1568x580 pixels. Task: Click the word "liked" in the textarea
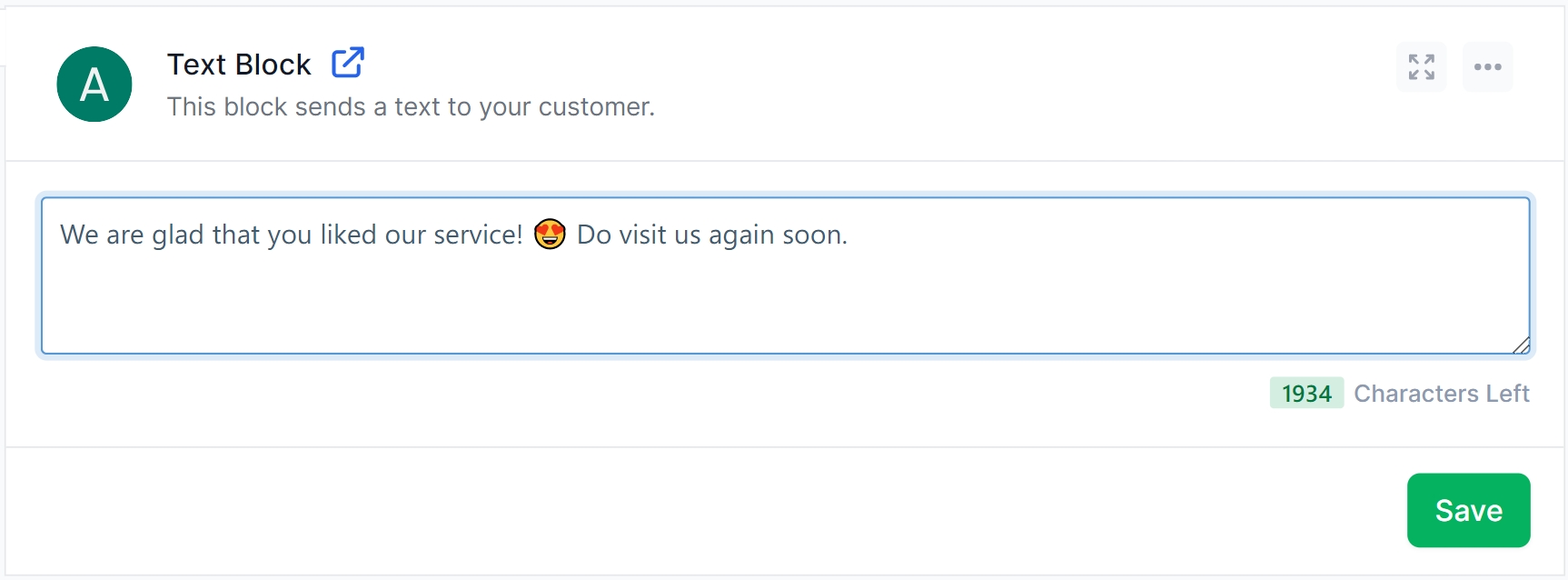click(x=348, y=235)
